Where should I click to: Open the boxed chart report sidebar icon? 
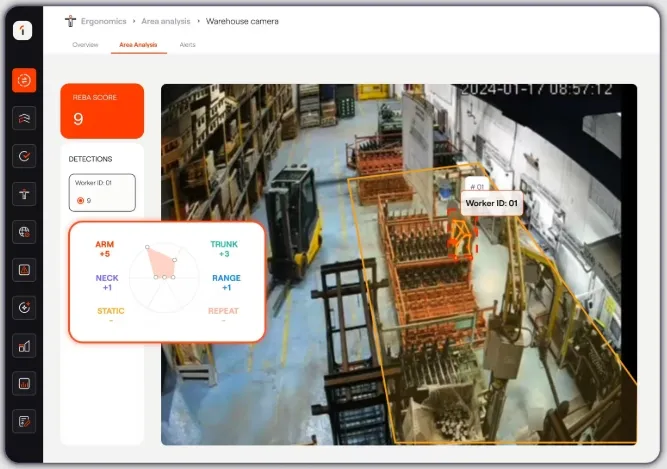(24, 384)
